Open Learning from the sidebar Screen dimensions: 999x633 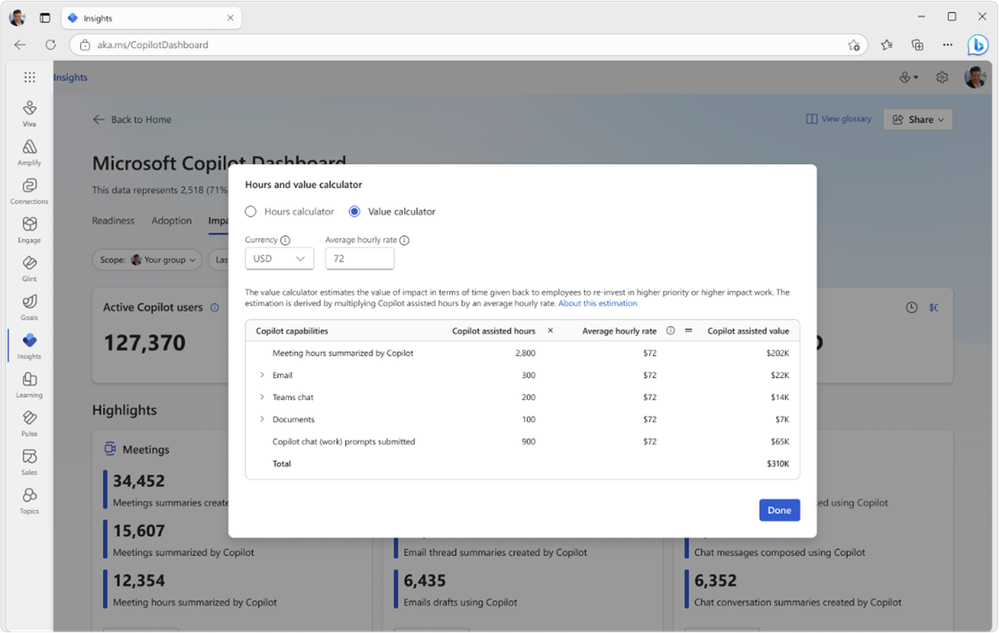pos(29,385)
